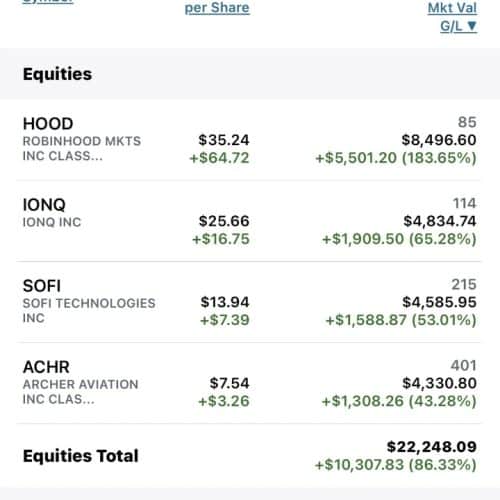Sort by the G/L column header
The width and height of the screenshot is (500, 500).
point(458,26)
